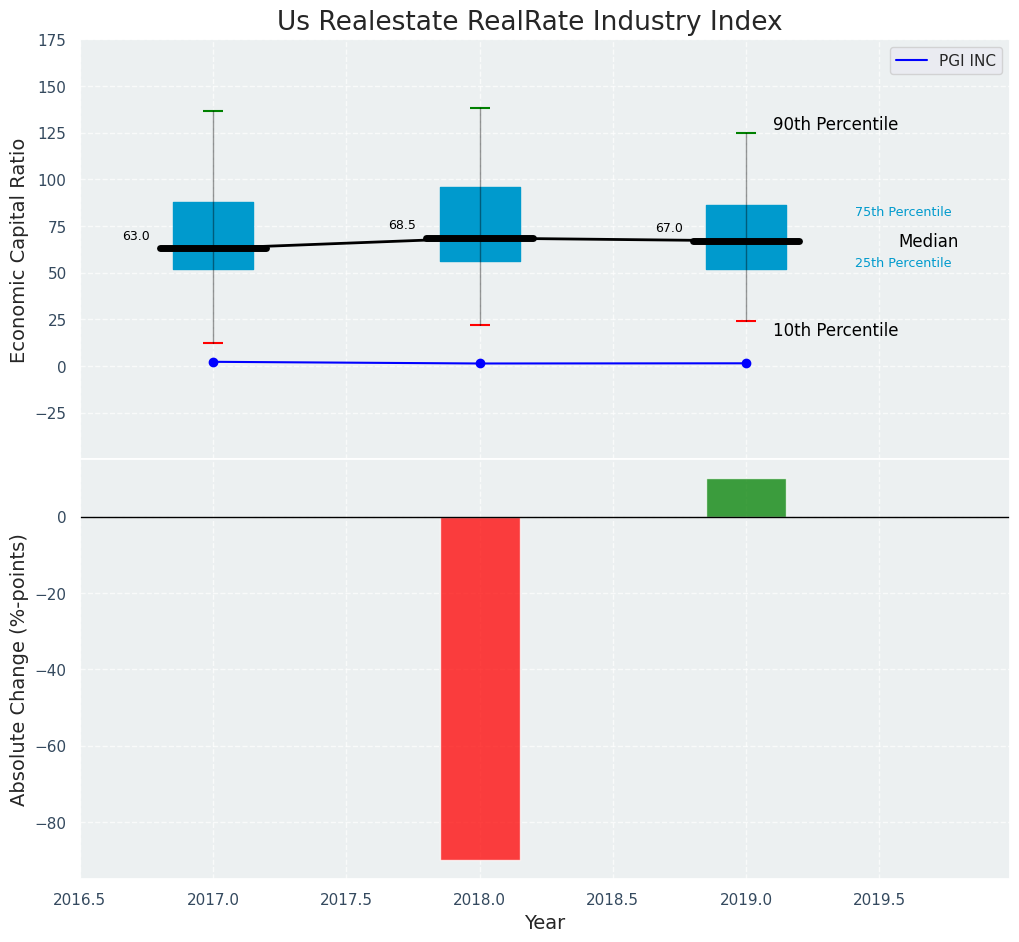Click the chart title text
1019x942 pixels.
pyautogui.click(x=529, y=21)
